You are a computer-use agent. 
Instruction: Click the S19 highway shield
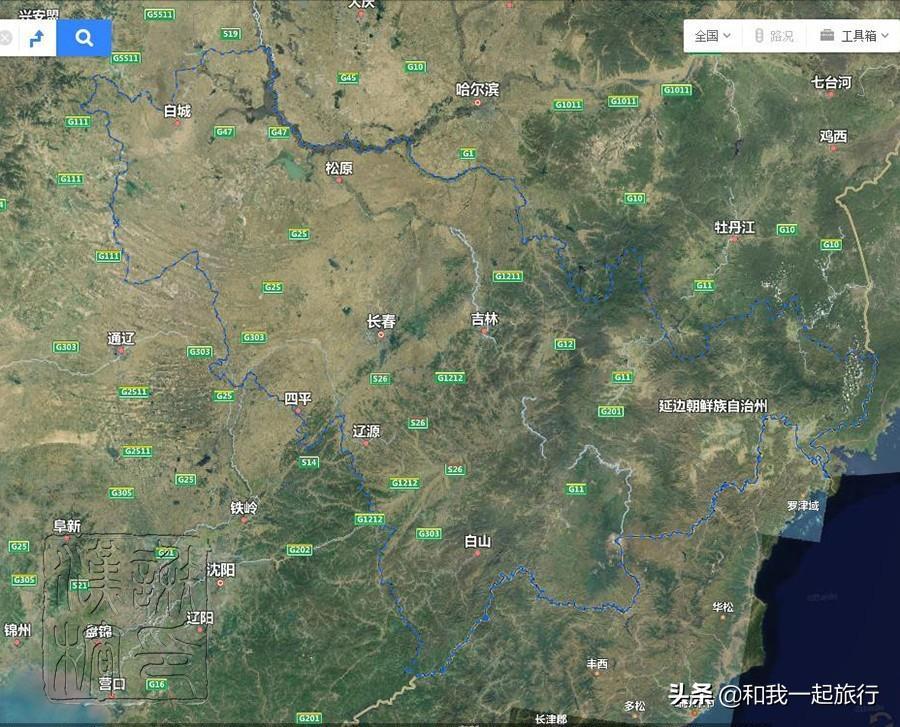click(x=231, y=34)
